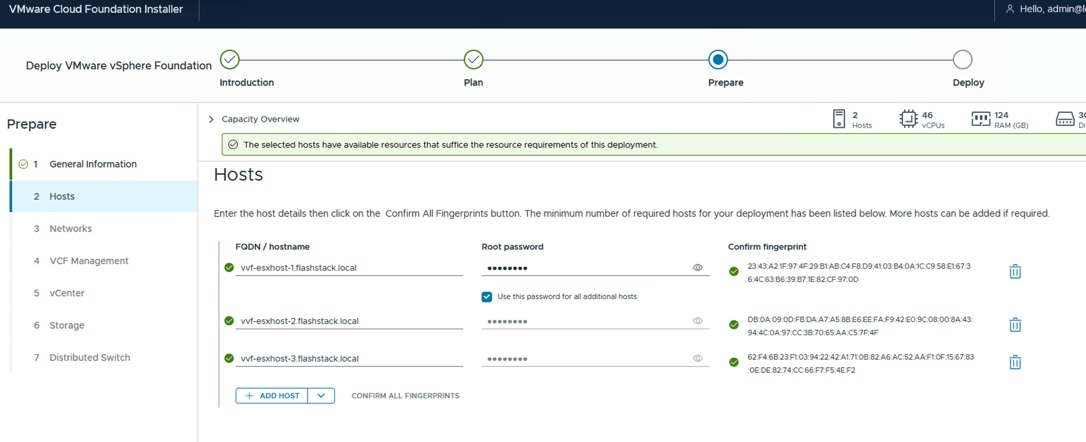This screenshot has width=1086, height=442.
Task: Click the Introduction step checkmark circle
Action: pyautogui.click(x=230, y=60)
